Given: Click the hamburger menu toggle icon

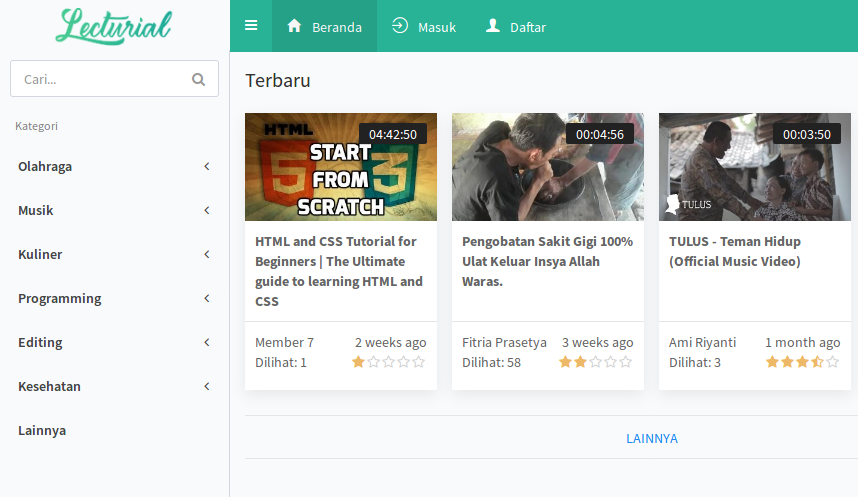Looking at the screenshot, I should click(x=251, y=26).
